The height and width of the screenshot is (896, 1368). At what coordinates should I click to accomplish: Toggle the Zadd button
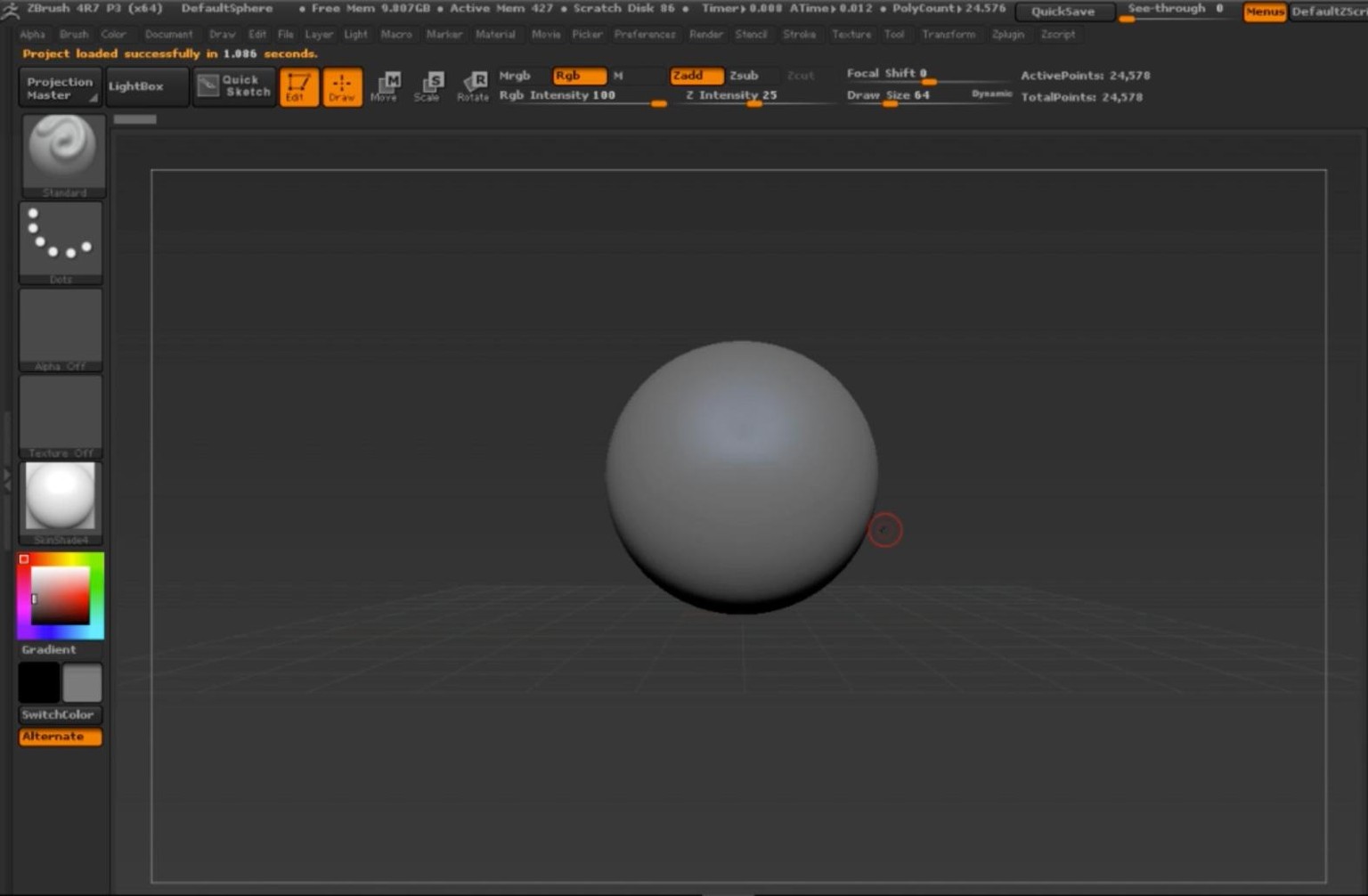pyautogui.click(x=696, y=76)
